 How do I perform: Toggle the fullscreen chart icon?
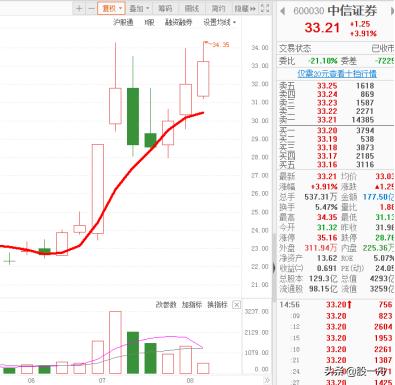tap(264, 8)
